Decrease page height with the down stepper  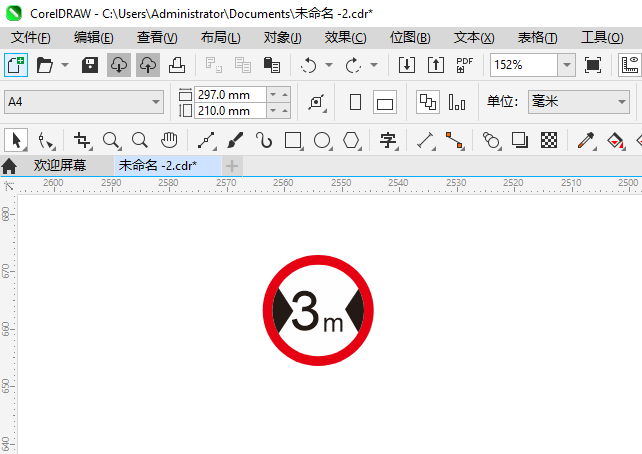(x=273, y=111)
